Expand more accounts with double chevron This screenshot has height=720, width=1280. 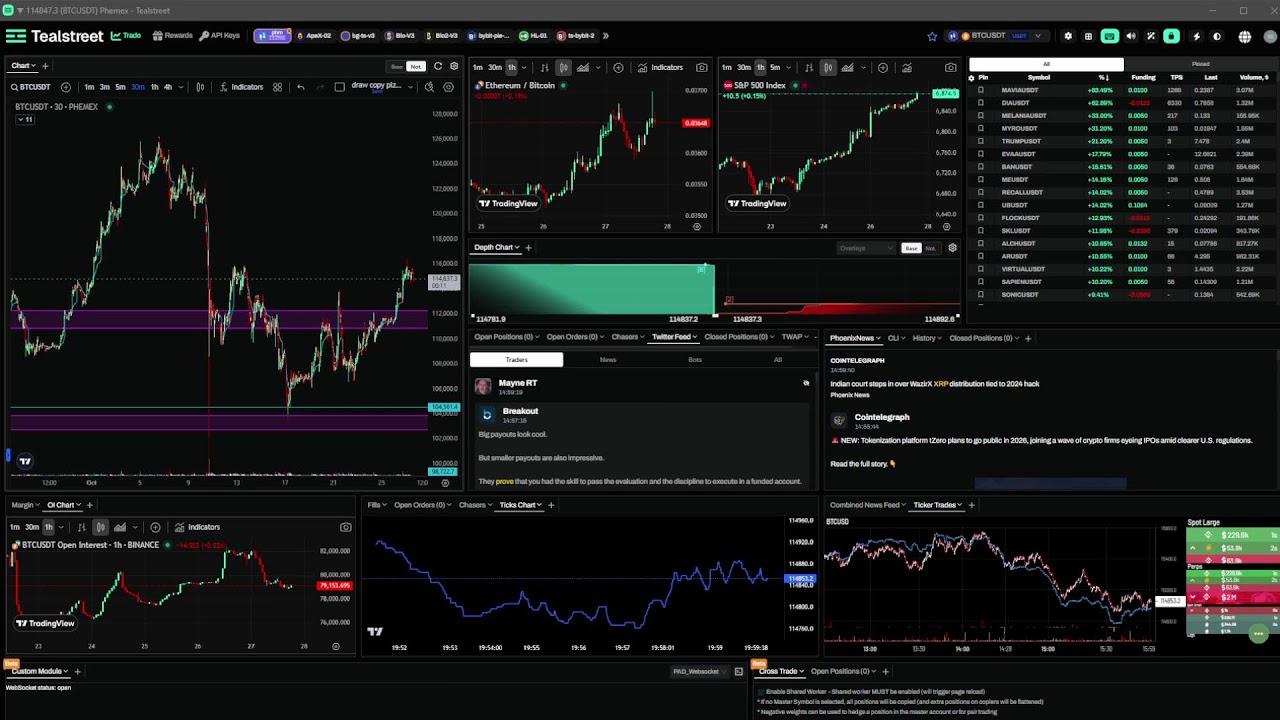click(x=605, y=36)
